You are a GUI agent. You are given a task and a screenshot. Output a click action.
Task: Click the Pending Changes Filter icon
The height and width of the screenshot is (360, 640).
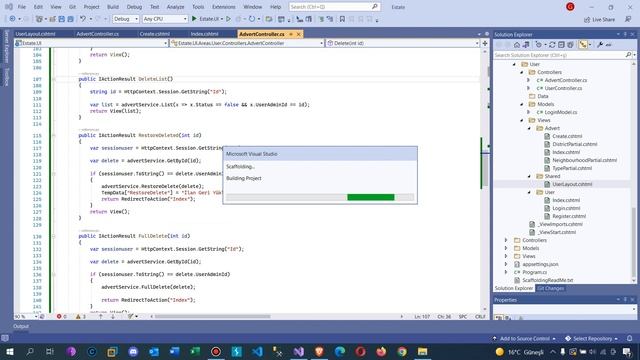(x=539, y=45)
